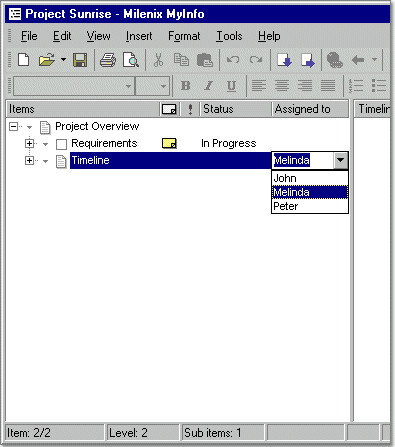
Task: Open the Format menu
Action: pos(184,36)
